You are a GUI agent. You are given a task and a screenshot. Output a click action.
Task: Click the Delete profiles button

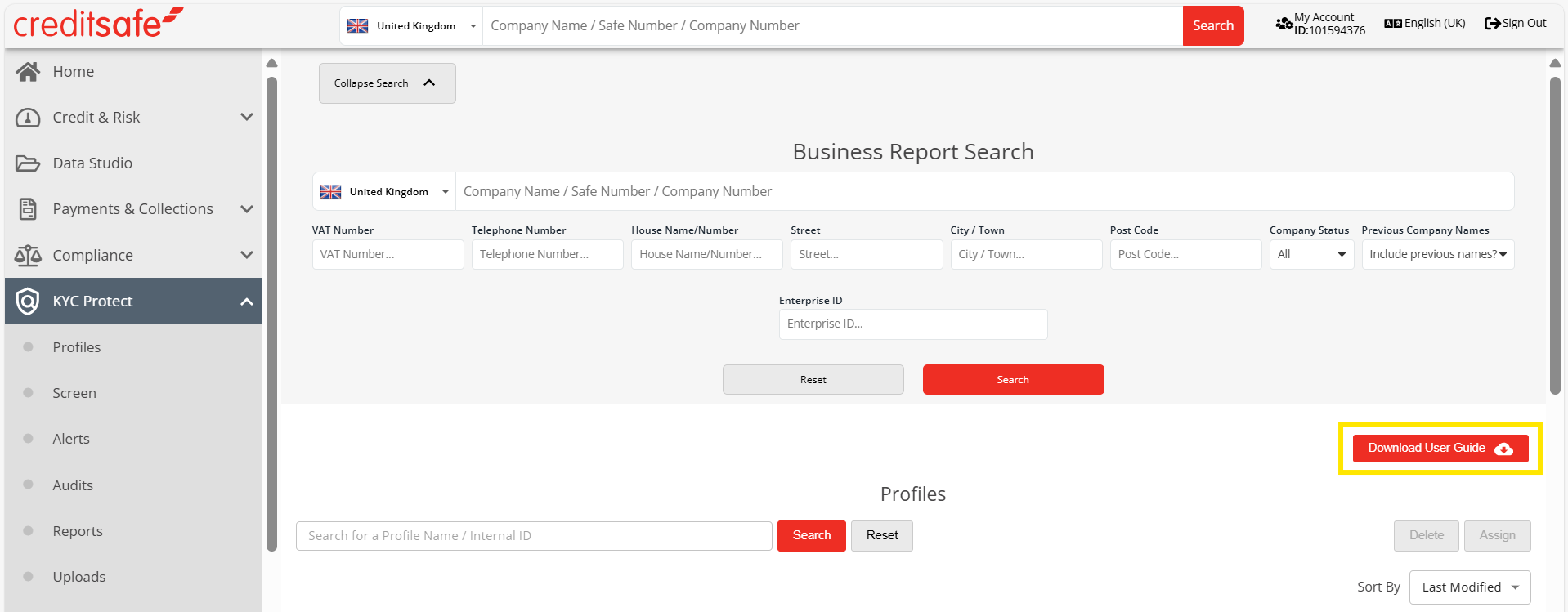point(1427,536)
